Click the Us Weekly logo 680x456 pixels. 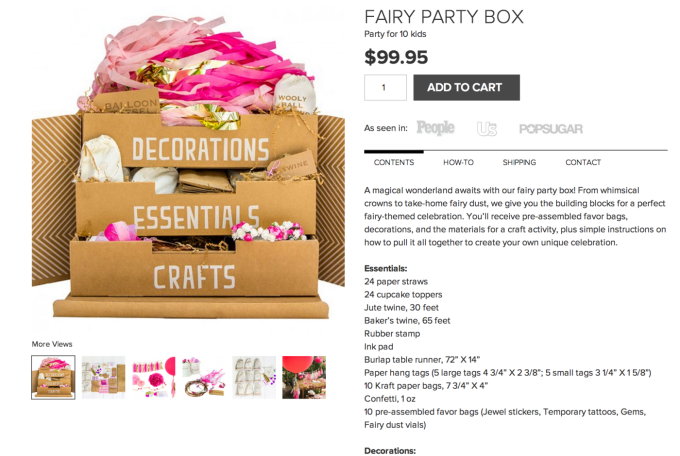click(487, 128)
